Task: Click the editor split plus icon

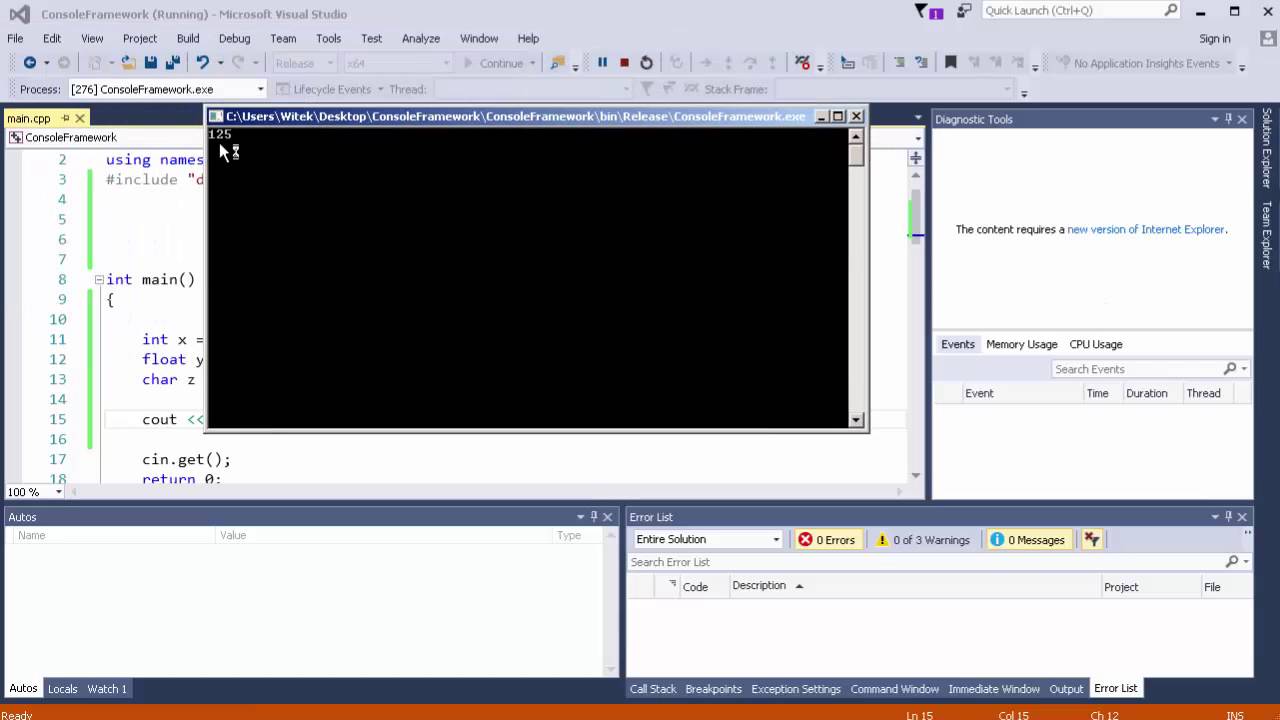Action: coord(915,158)
